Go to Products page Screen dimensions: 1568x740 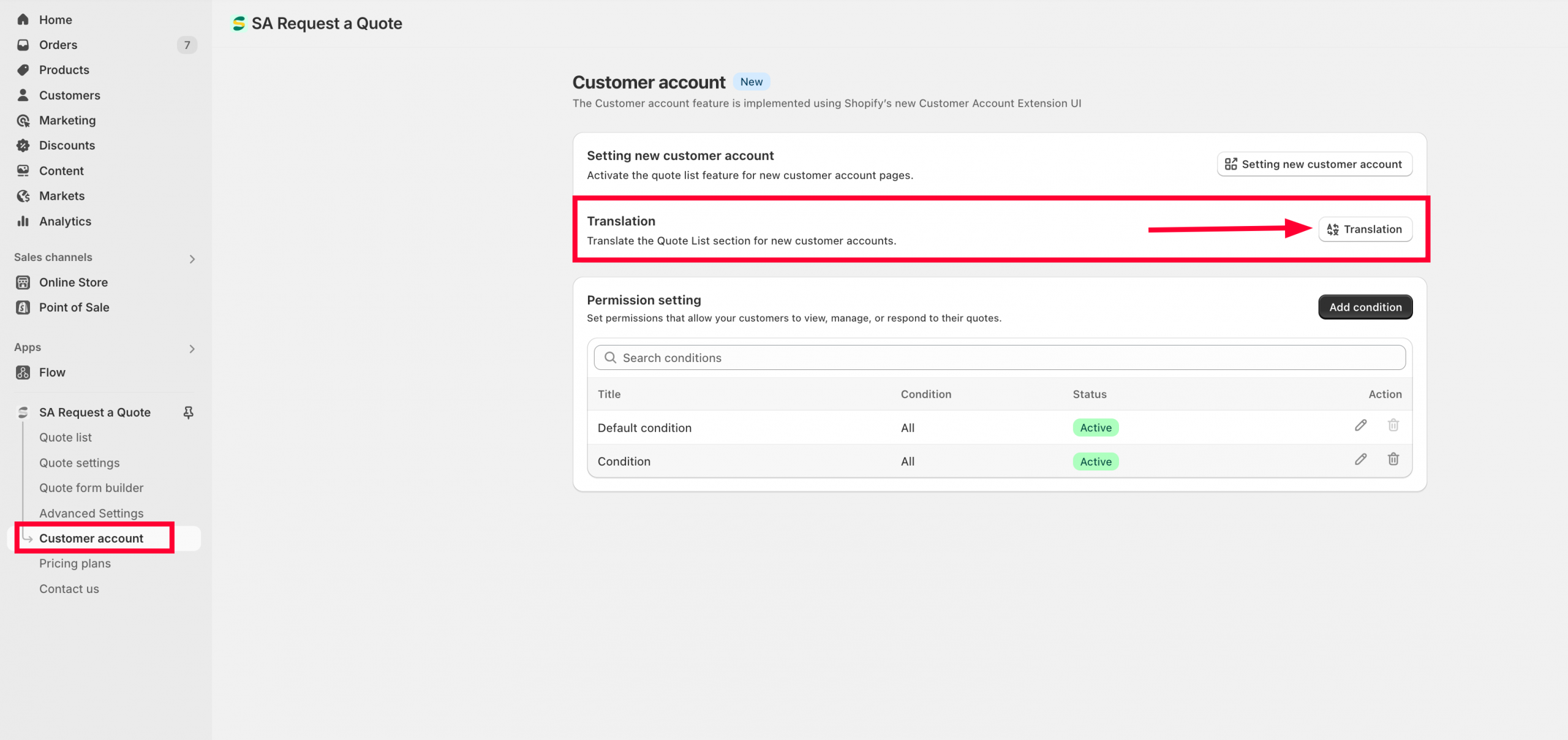[x=64, y=70]
